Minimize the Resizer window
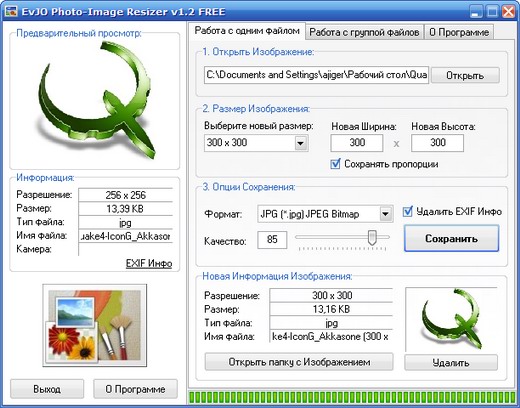 476,12
